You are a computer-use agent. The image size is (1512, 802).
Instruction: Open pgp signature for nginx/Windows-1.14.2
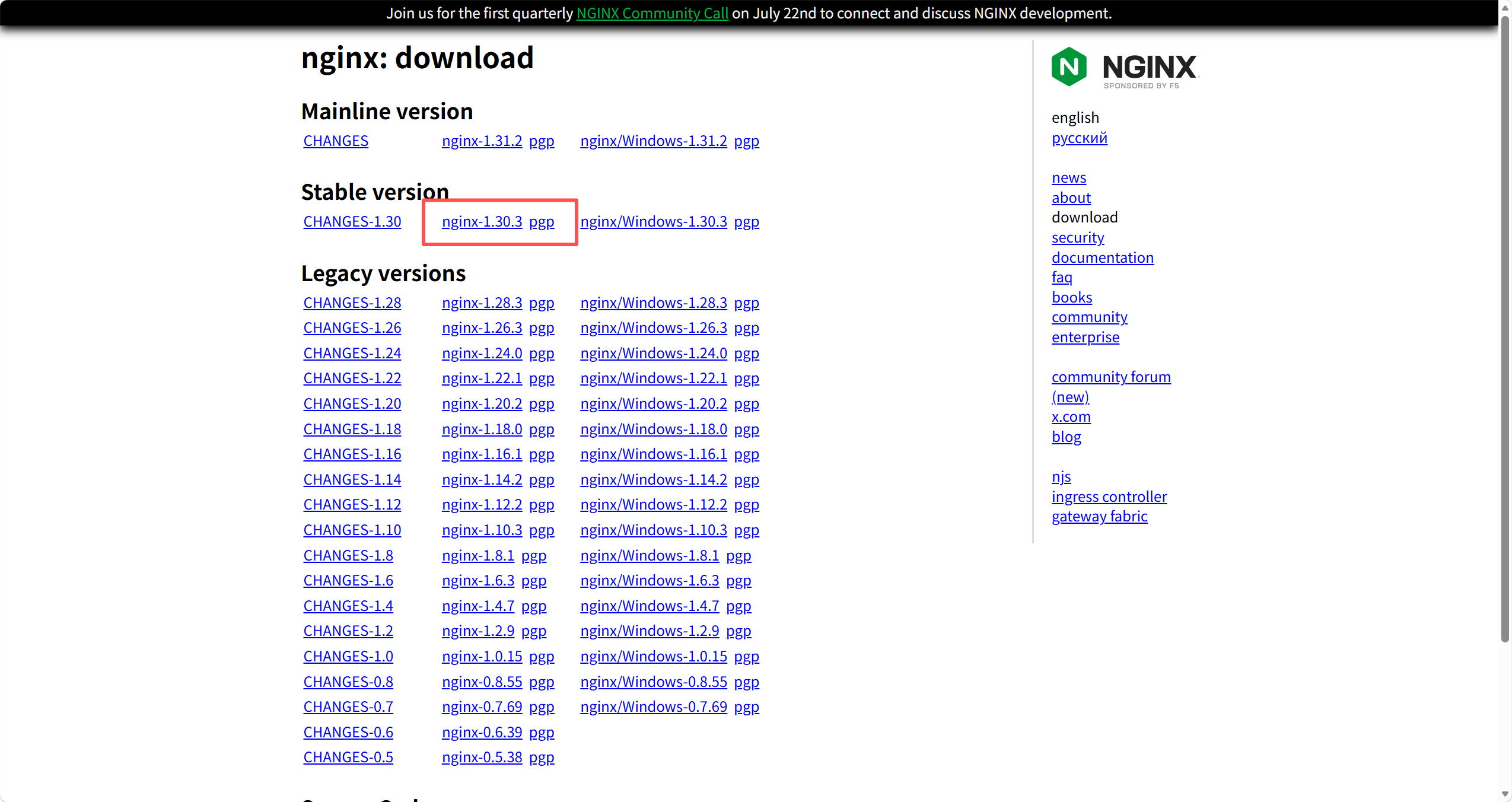tap(746, 479)
